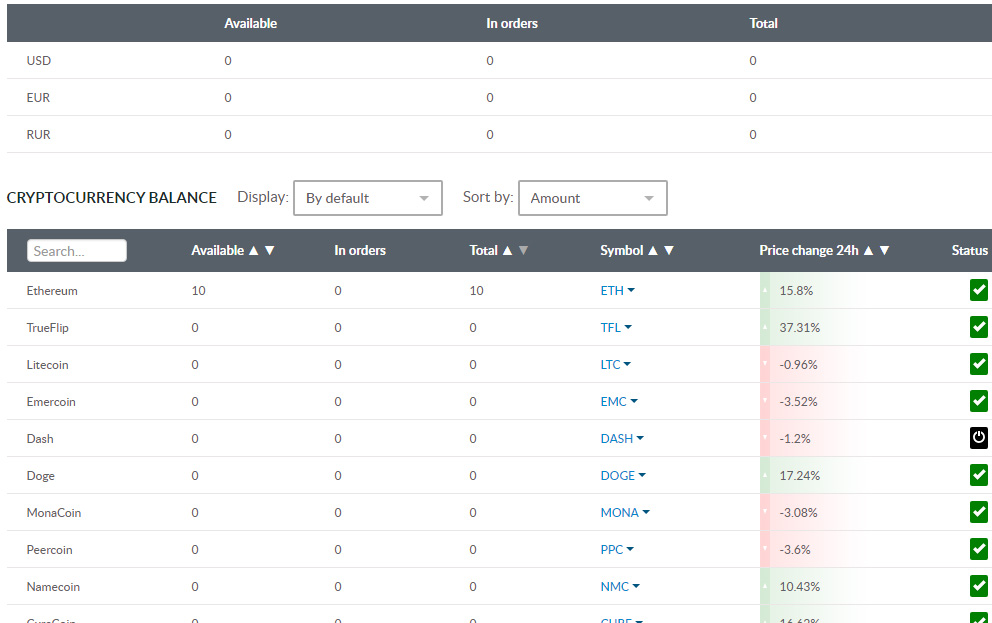
Task: Click the Dash power status icon
Action: [978, 438]
